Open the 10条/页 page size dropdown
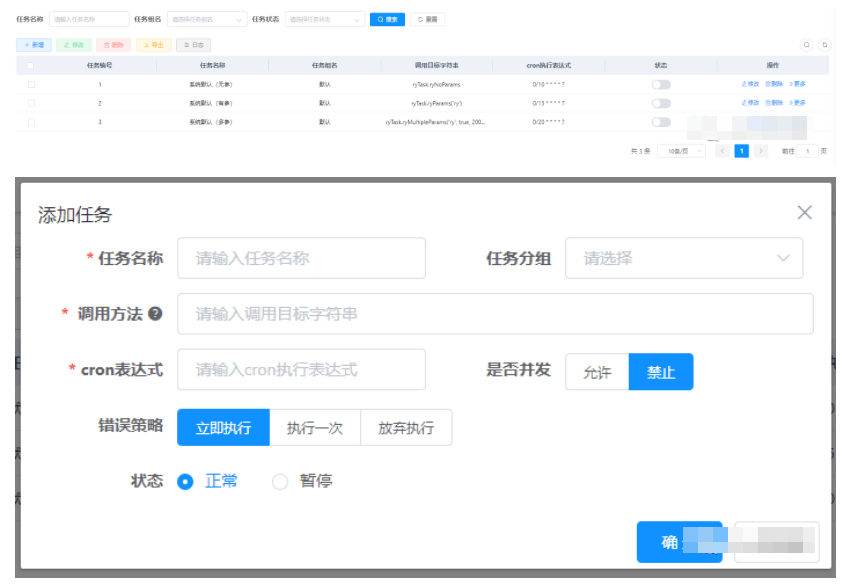 tap(681, 151)
